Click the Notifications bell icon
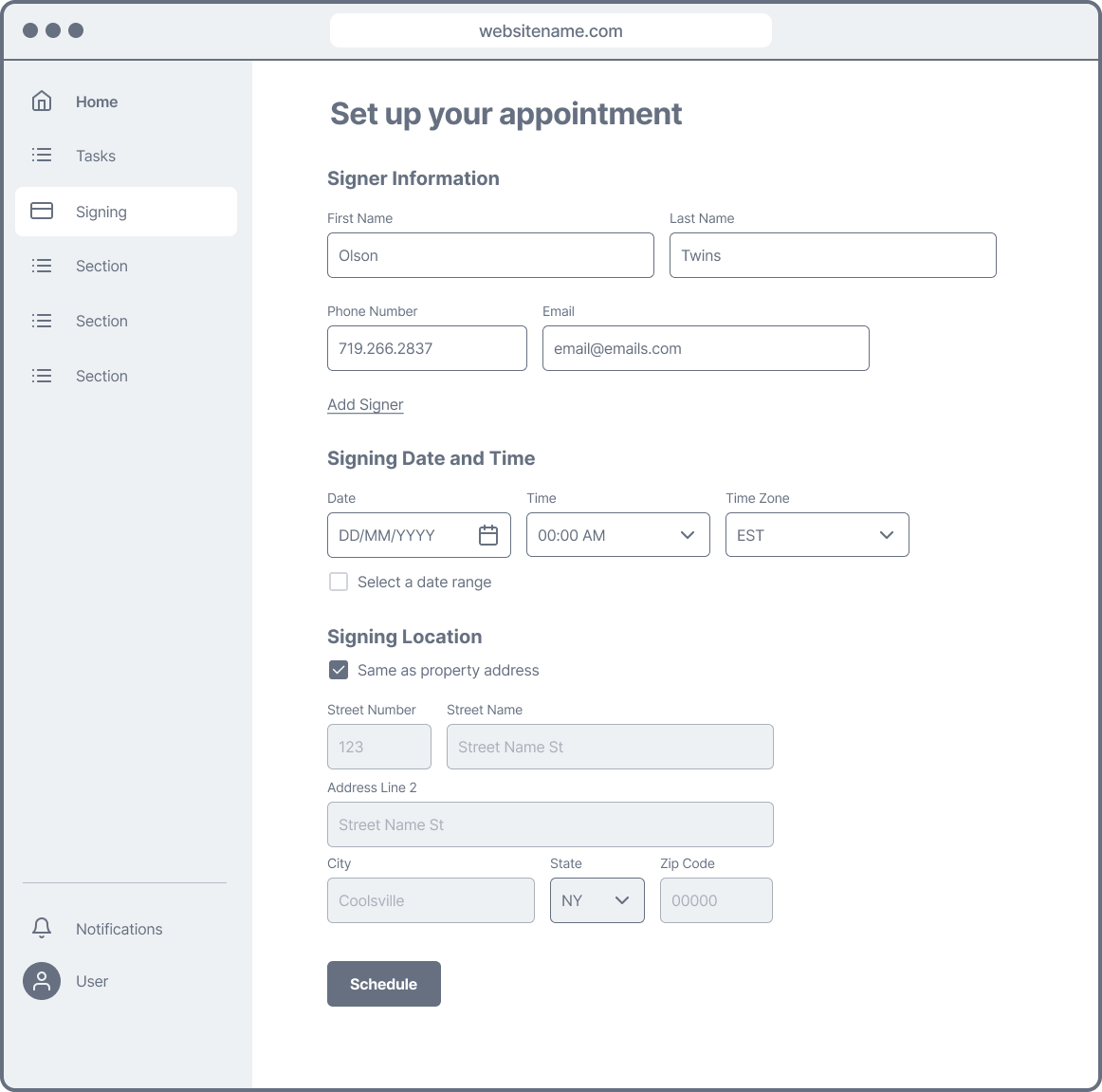1102x1092 pixels. pos(42,928)
